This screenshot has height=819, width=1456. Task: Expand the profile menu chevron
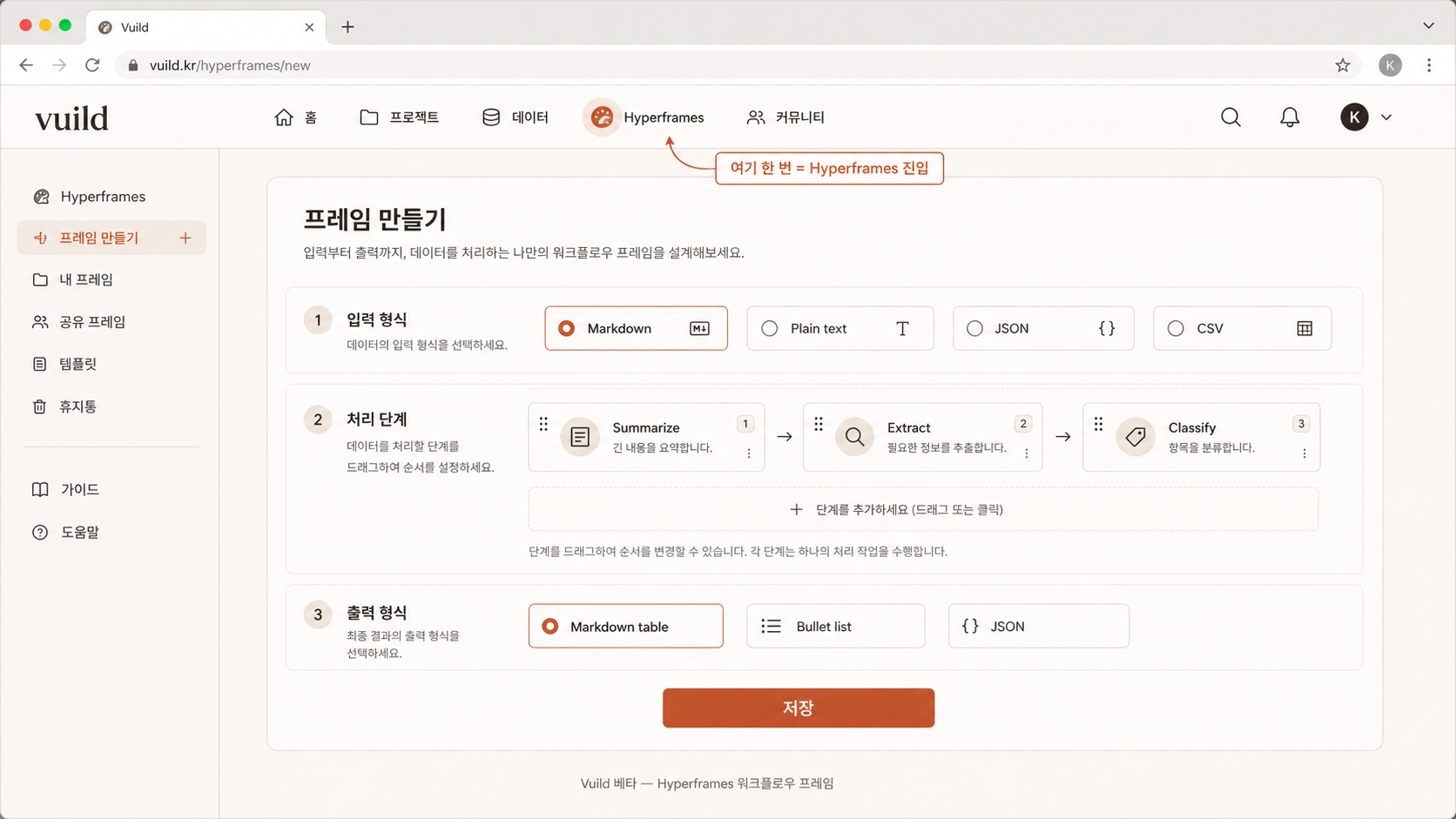pyautogui.click(x=1386, y=117)
